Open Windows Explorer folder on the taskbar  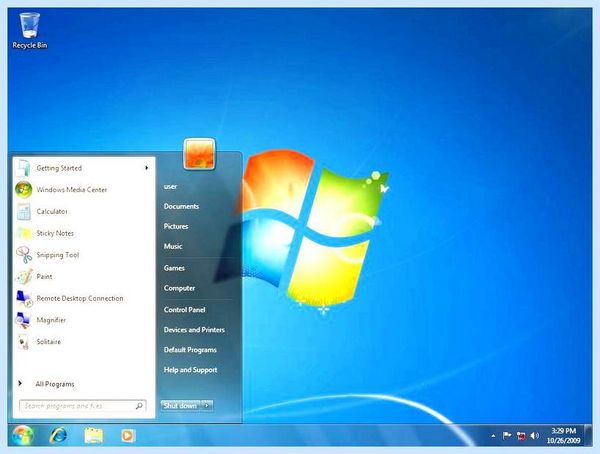[93, 436]
